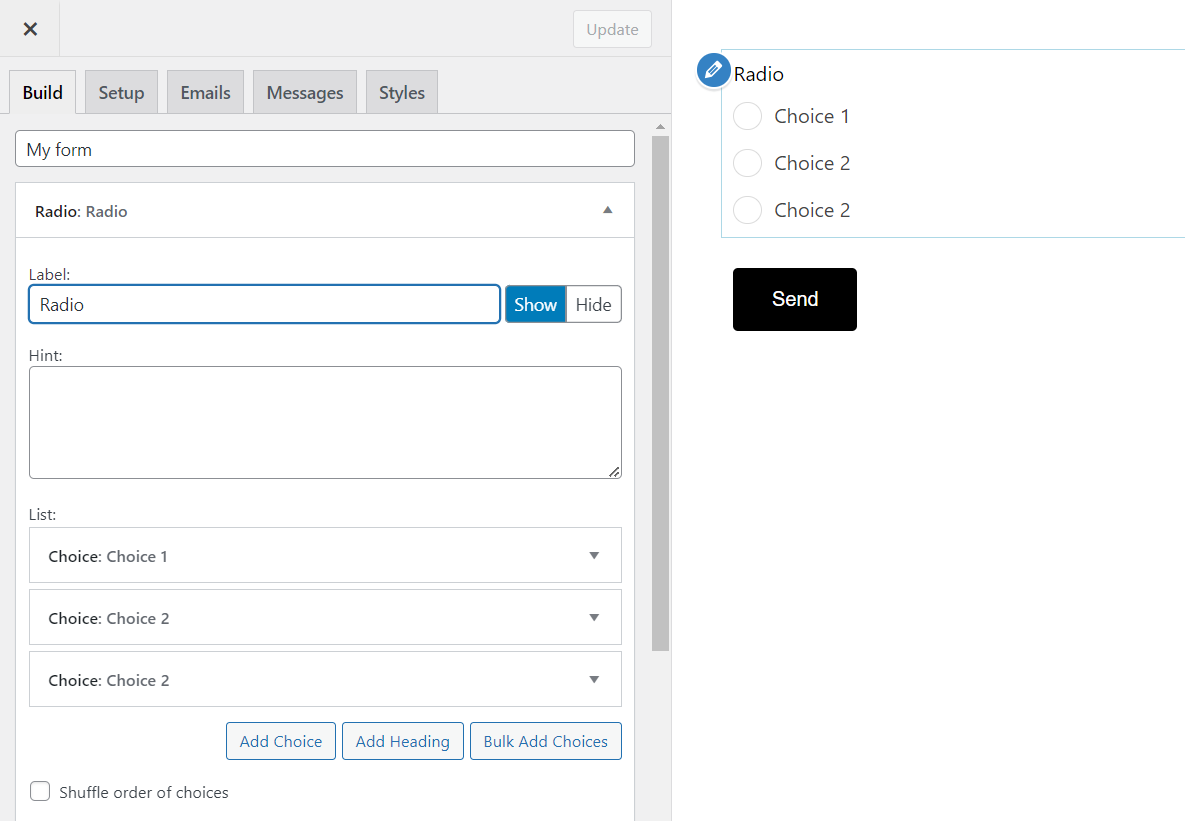This screenshot has height=821, width=1185.
Task: Click the blue pencil edit icon beside Radio
Action: [713, 70]
